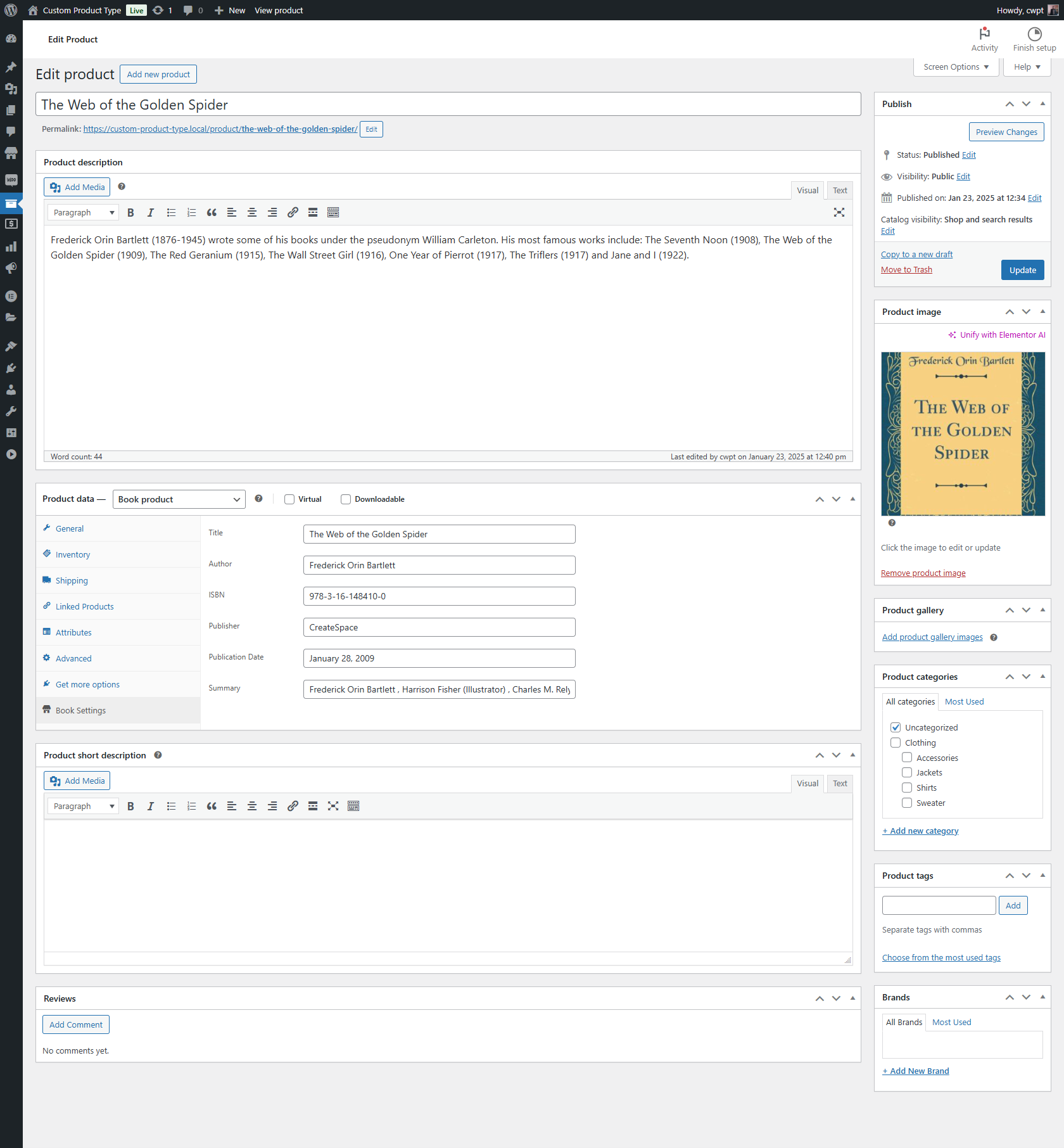Align text left in Product description
The image size is (1064, 1148).
(232, 213)
